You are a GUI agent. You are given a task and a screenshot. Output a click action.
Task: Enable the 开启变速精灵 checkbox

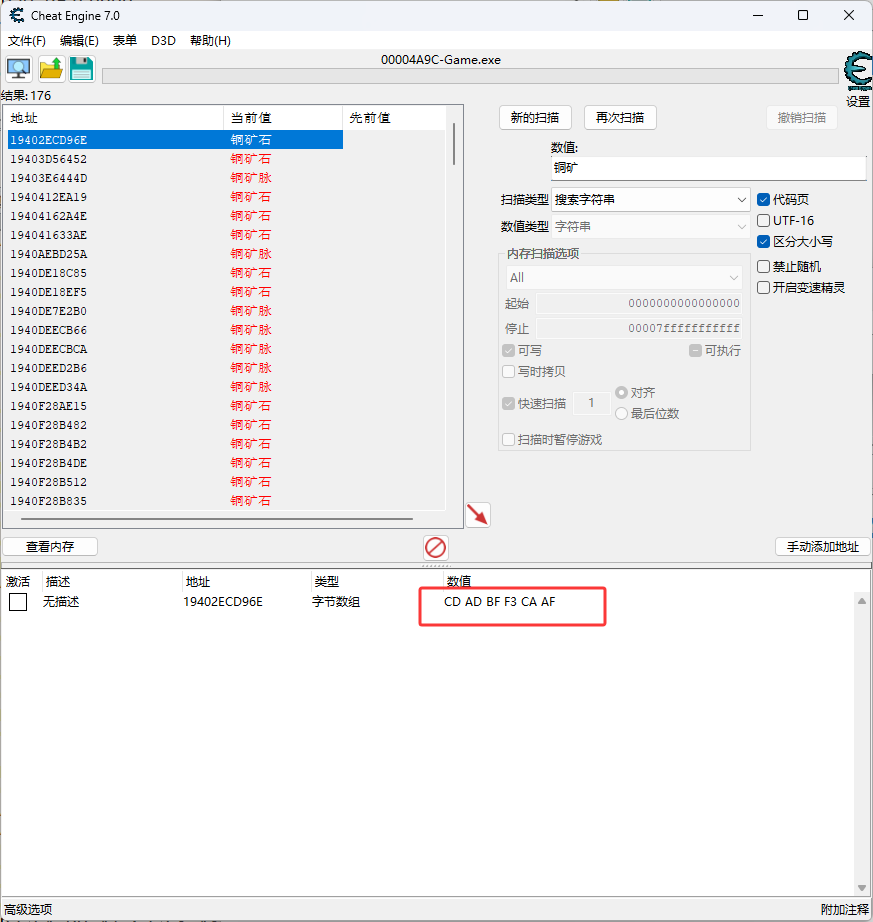764,288
